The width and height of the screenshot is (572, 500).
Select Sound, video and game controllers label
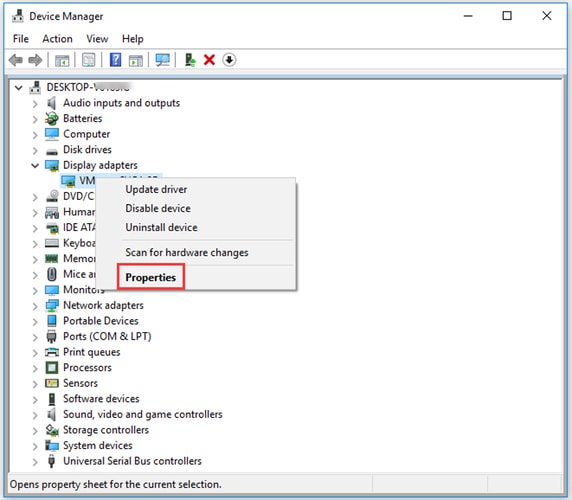143,414
